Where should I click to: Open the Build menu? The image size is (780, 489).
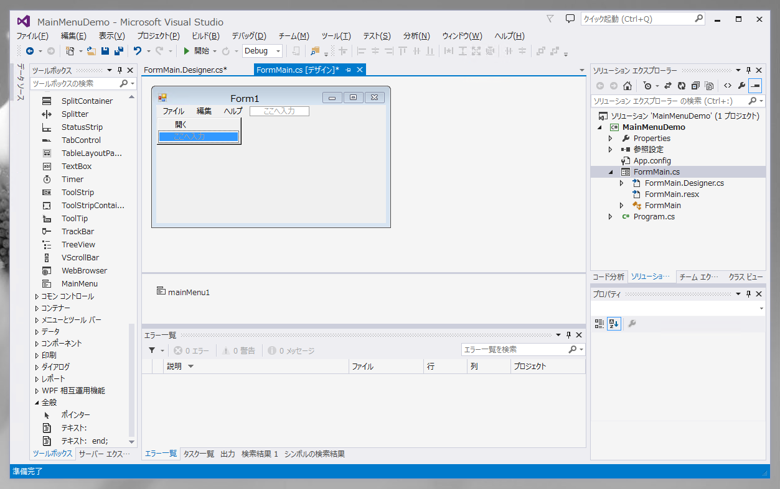click(x=205, y=36)
